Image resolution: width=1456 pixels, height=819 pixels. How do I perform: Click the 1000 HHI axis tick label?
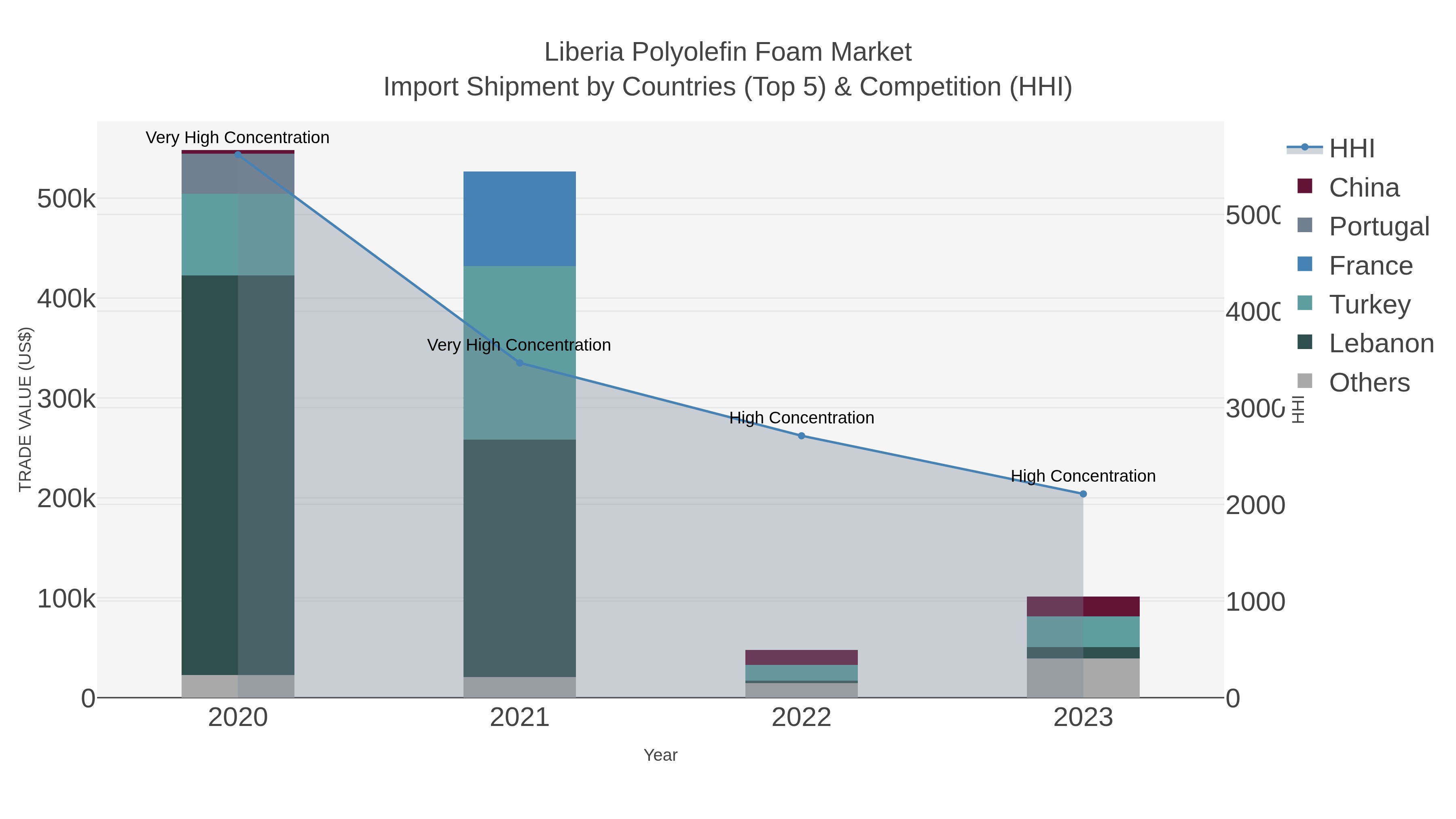click(x=1255, y=602)
